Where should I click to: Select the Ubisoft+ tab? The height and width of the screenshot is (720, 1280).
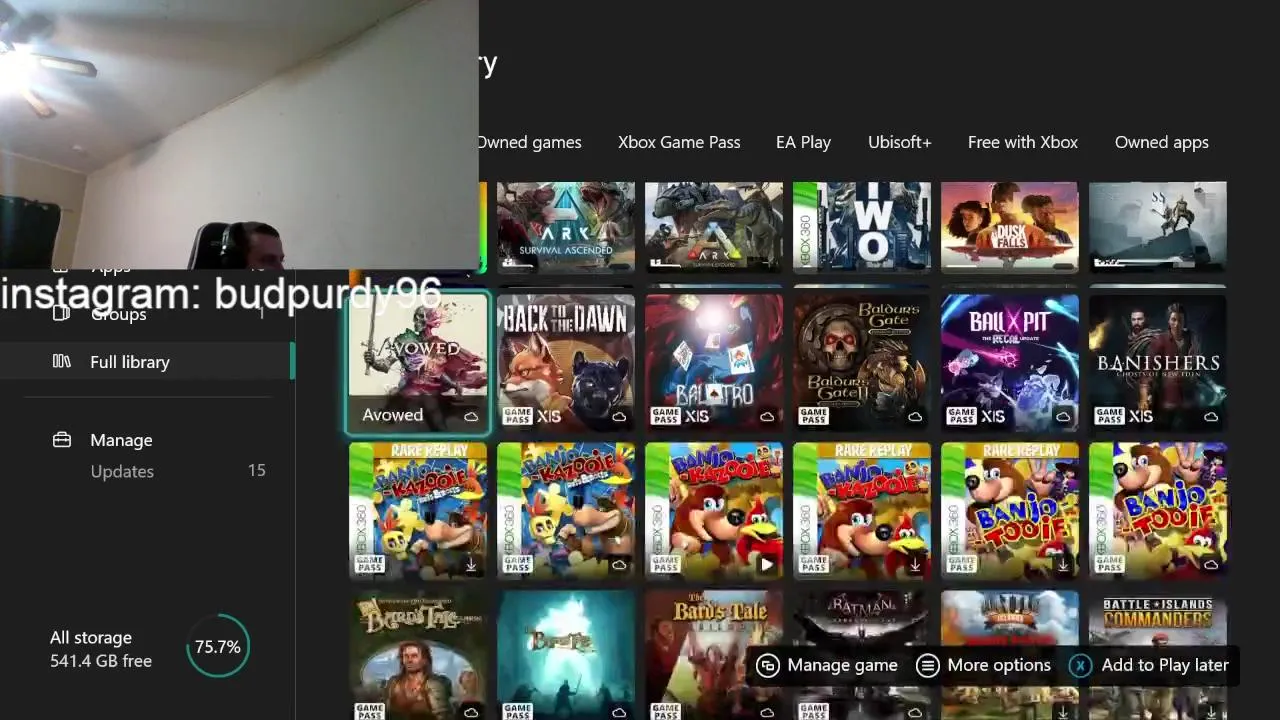click(899, 142)
